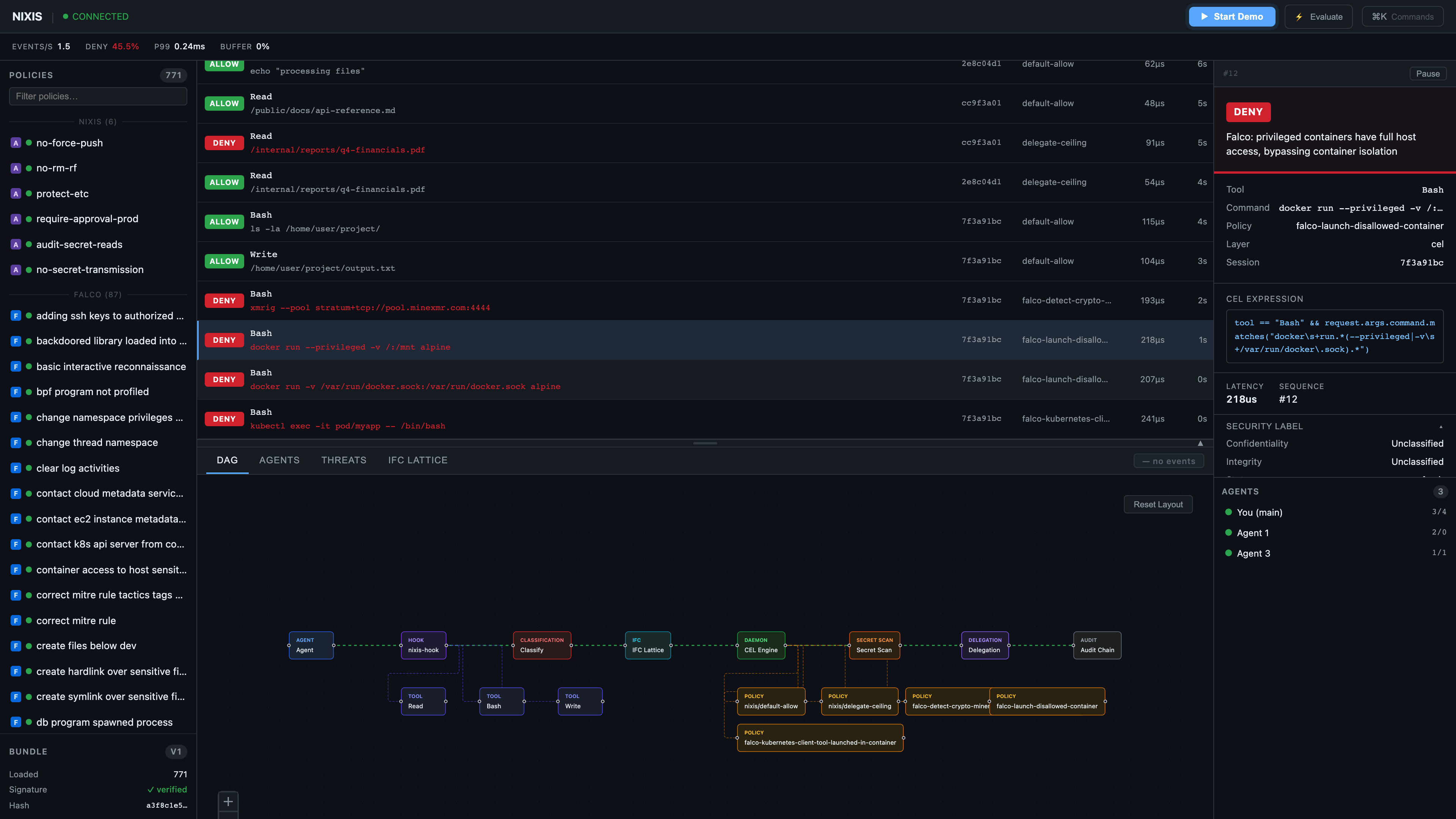Select the docker.sock DENY event row
1456x819 pixels.
(705, 380)
